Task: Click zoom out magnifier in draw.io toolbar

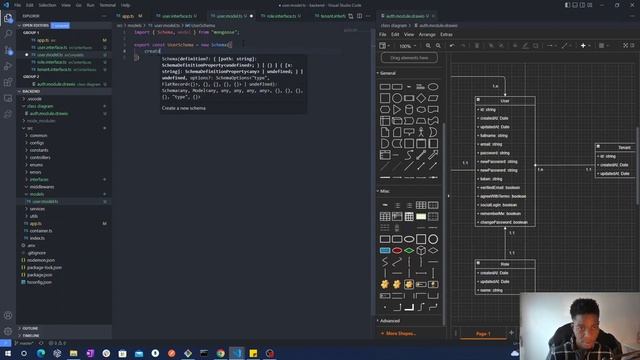Action: [438, 46]
